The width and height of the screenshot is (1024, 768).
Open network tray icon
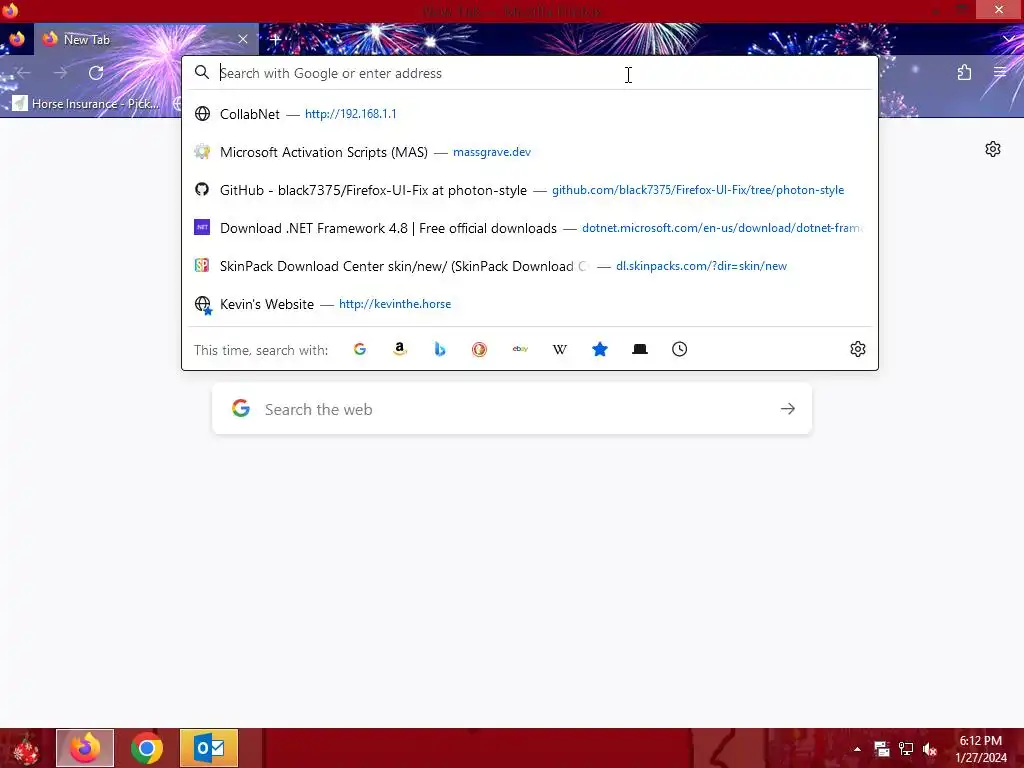(906, 749)
